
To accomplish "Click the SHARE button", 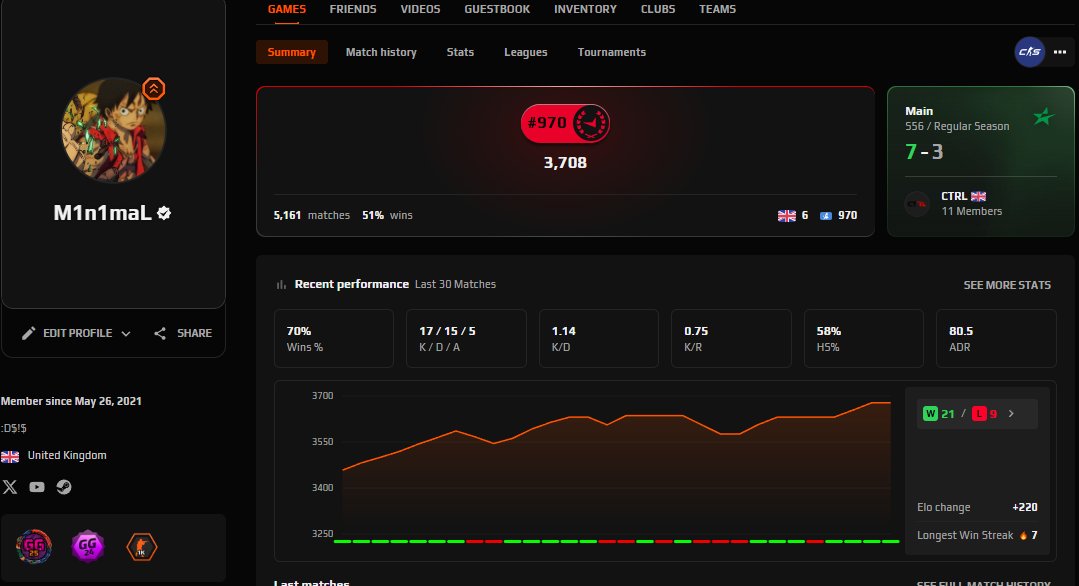I will coord(182,333).
